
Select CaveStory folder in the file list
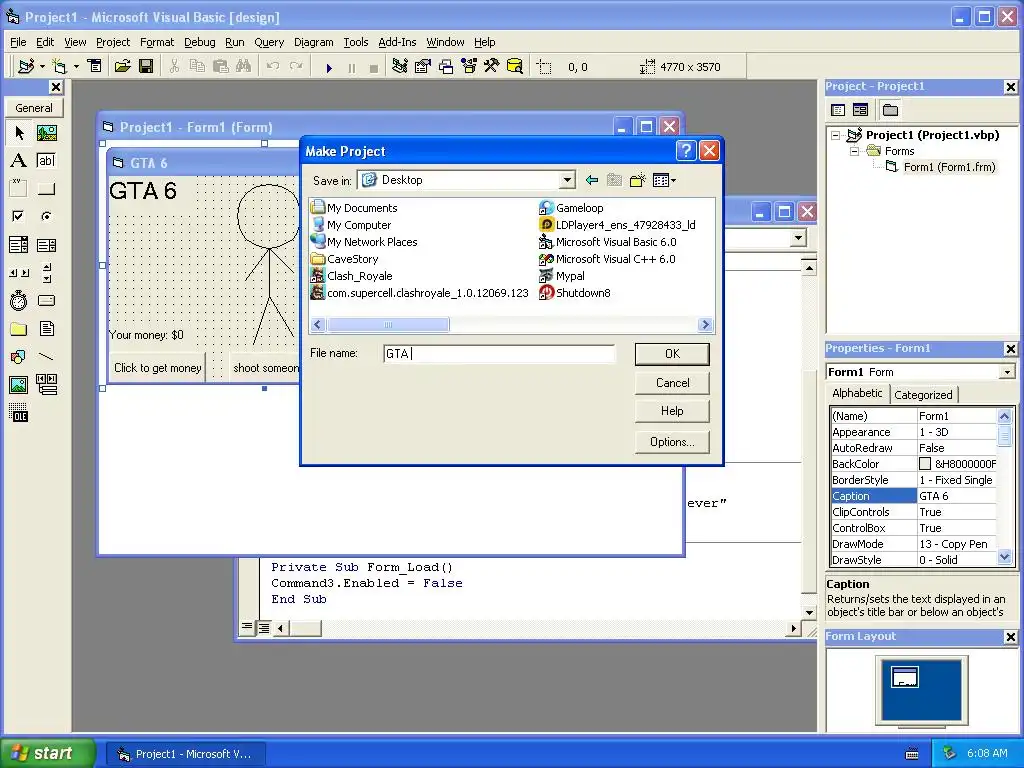[345, 259]
